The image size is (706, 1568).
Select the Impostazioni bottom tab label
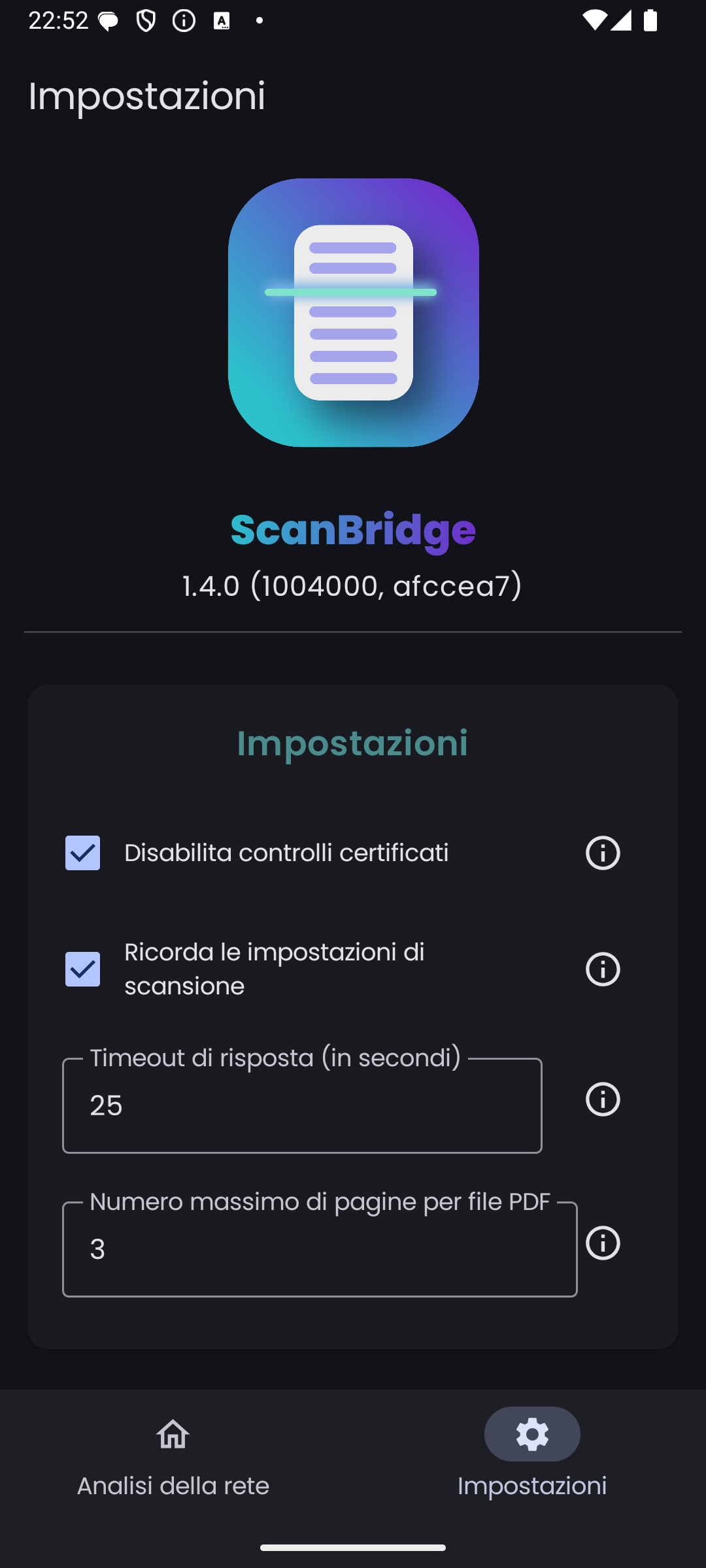click(x=532, y=1486)
